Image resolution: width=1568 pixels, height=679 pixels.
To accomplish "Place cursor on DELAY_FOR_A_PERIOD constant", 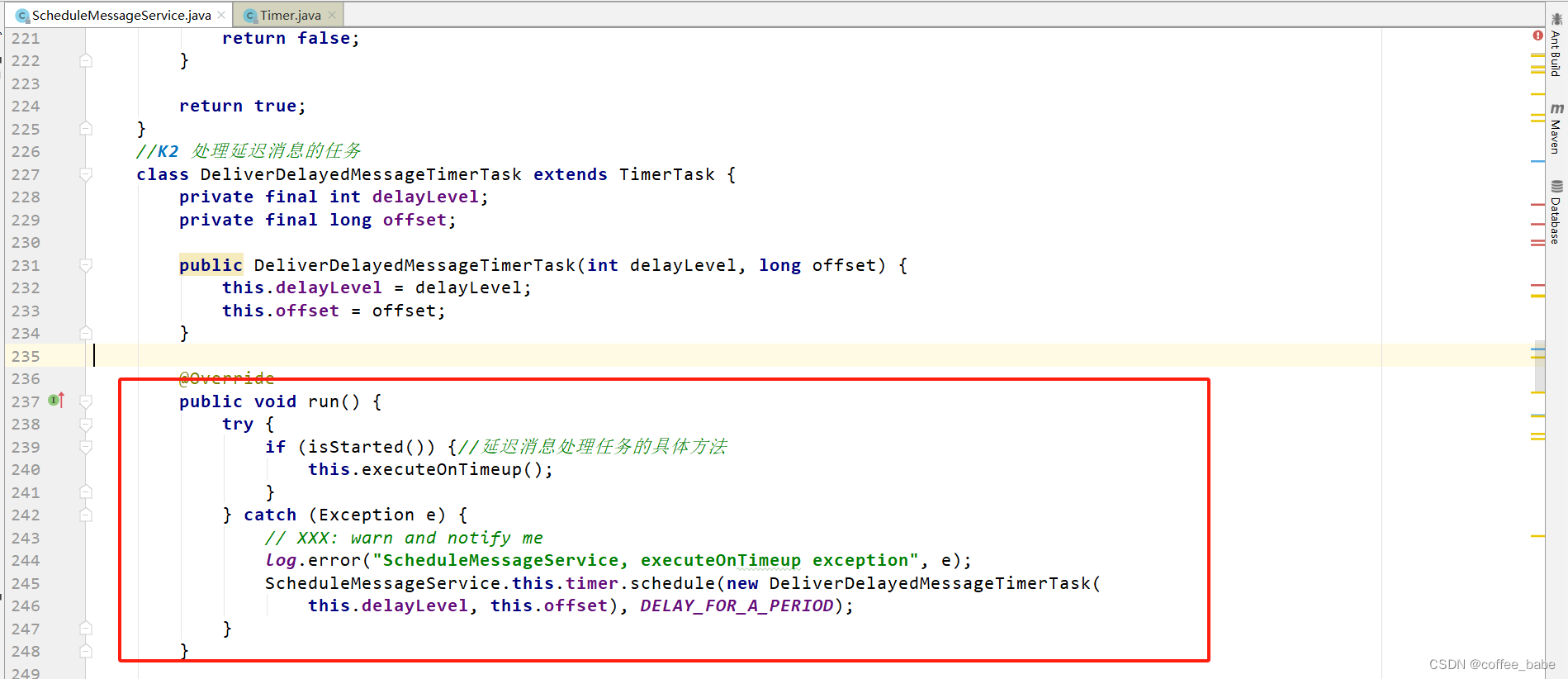I will (737, 605).
